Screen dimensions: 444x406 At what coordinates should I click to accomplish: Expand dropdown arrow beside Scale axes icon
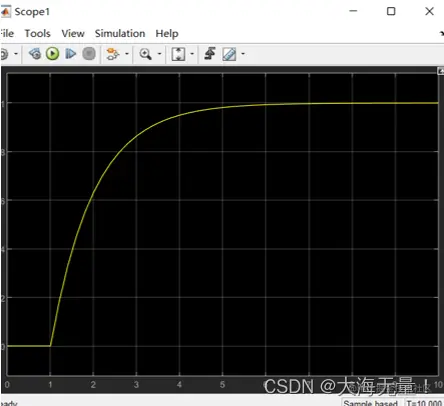point(192,54)
